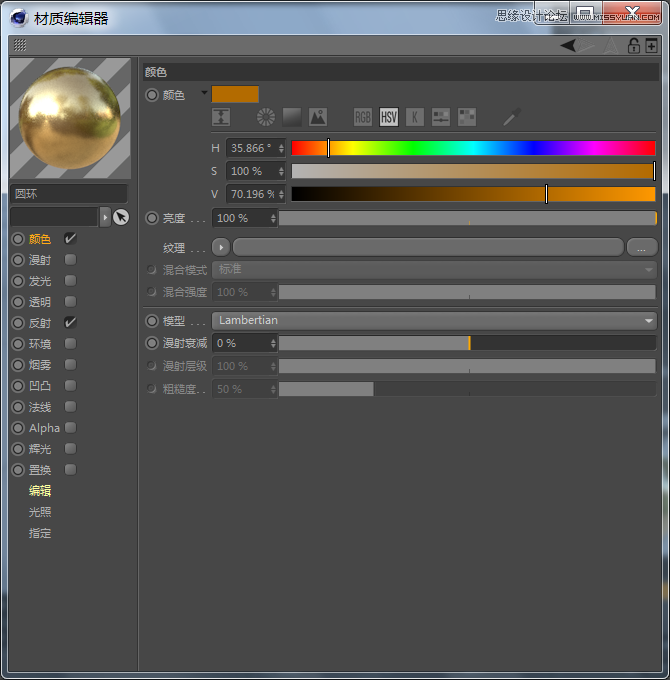Toggle the color mixer sliders icon
The width and height of the screenshot is (670, 680).
441,117
